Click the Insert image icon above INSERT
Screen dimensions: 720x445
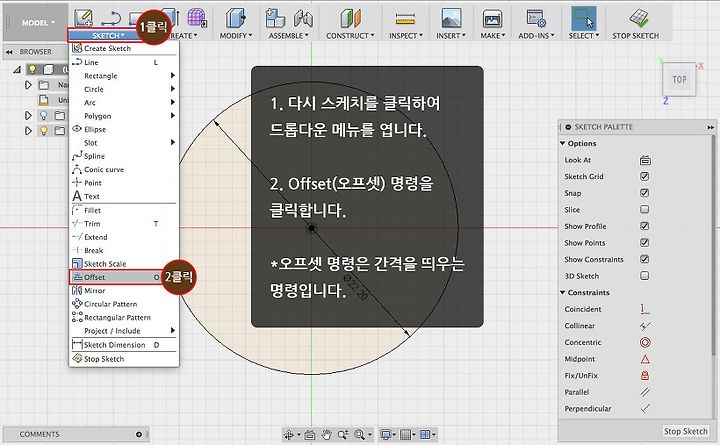pyautogui.click(x=451, y=18)
